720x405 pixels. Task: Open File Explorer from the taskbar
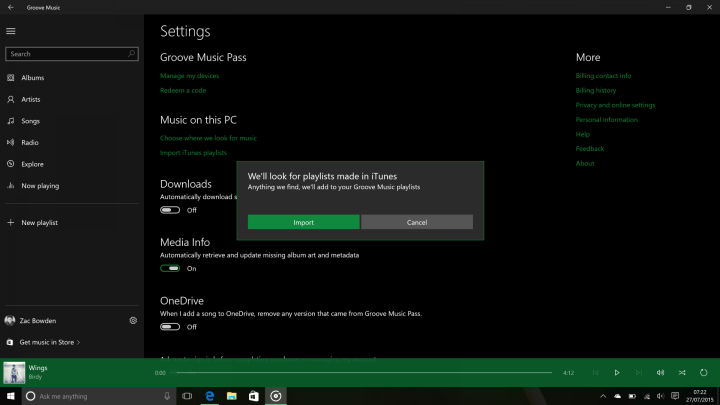click(x=231, y=396)
